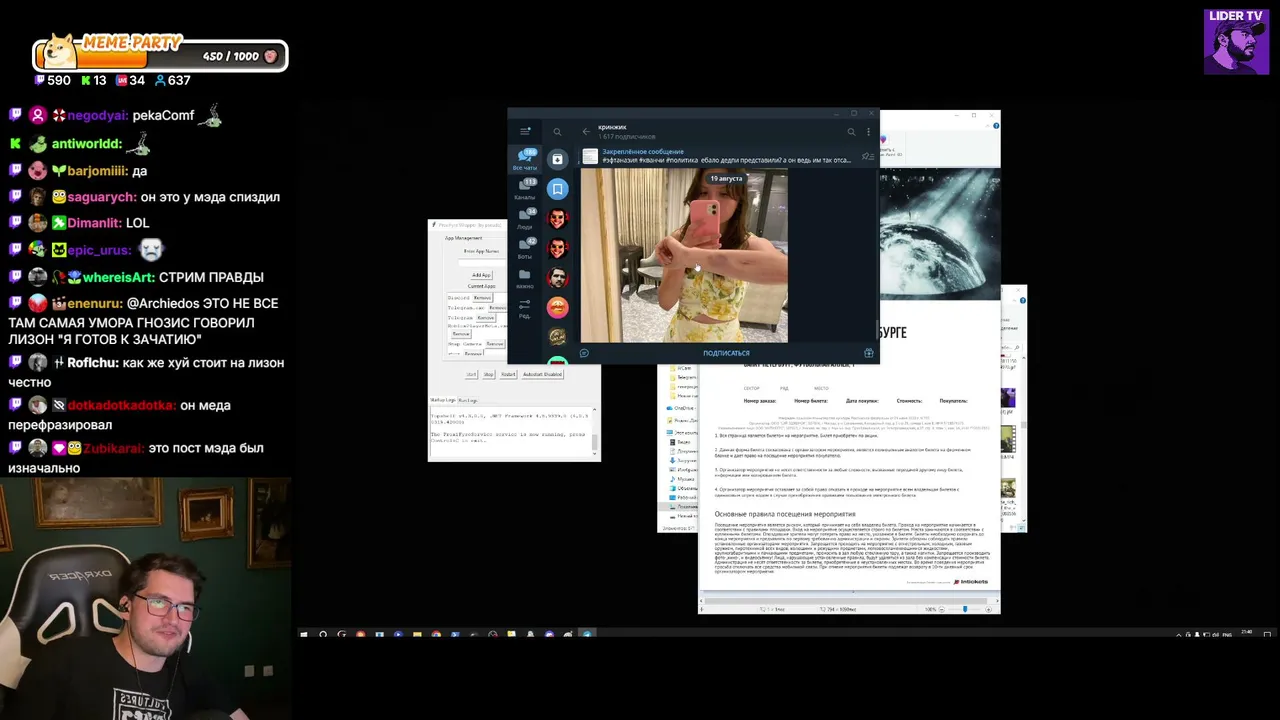This screenshot has height=720, width=1280.
Task: Switch to the Run Logs tab
Action: (467, 400)
